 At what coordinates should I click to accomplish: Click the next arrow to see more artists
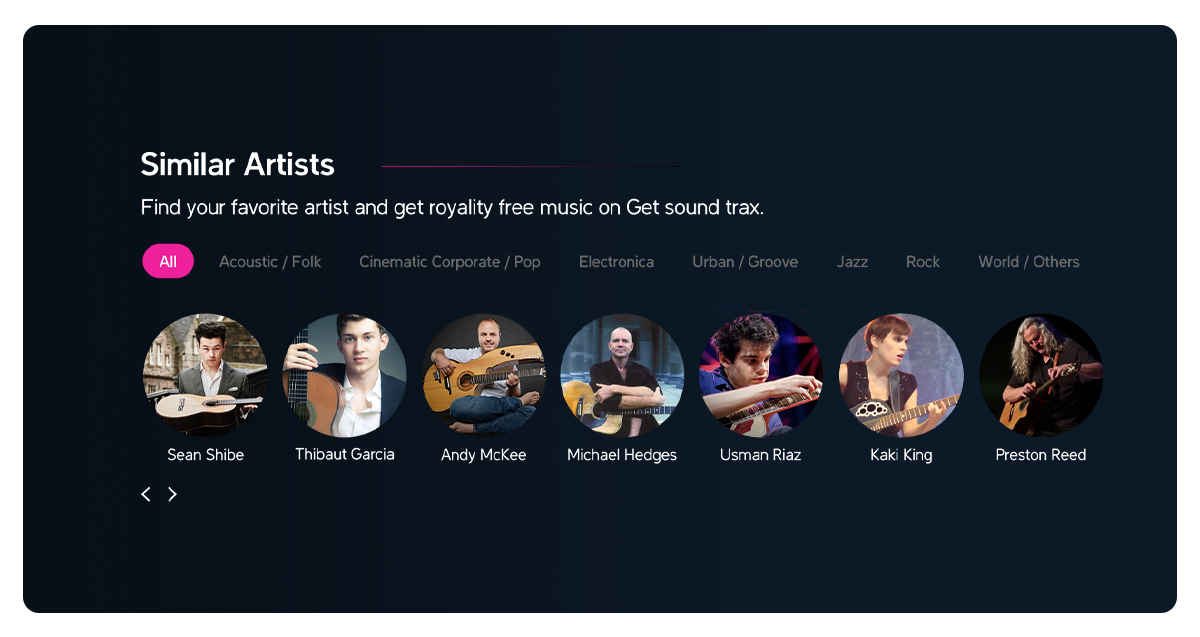[x=172, y=494]
